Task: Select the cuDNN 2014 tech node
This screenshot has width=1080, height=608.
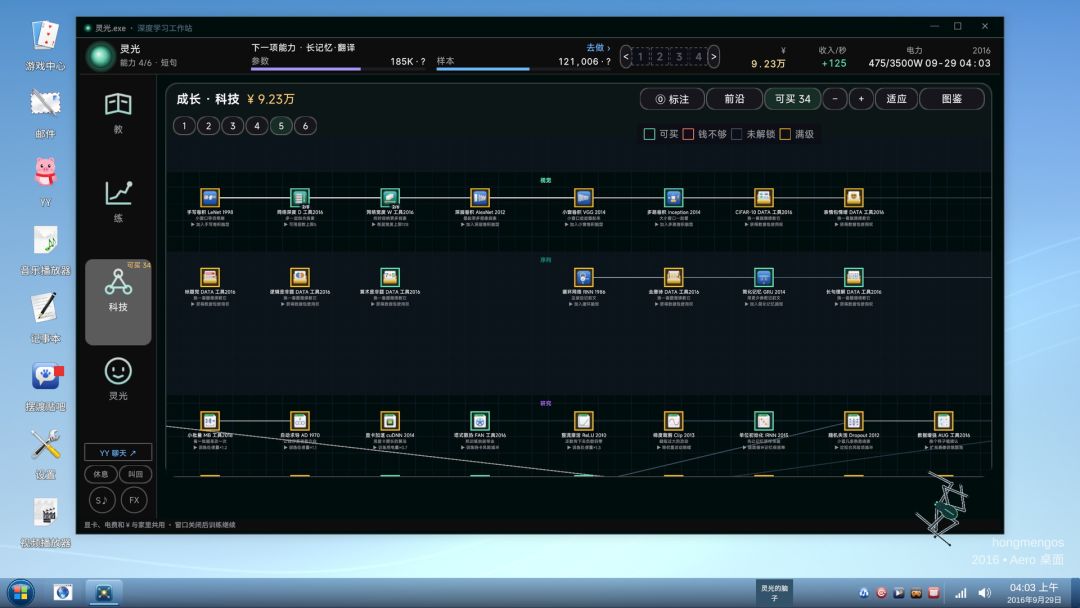Action: coord(390,421)
